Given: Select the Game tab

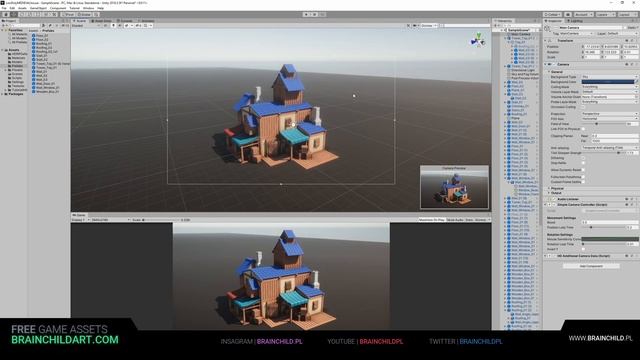Looking at the screenshot, I should click(x=80, y=215).
